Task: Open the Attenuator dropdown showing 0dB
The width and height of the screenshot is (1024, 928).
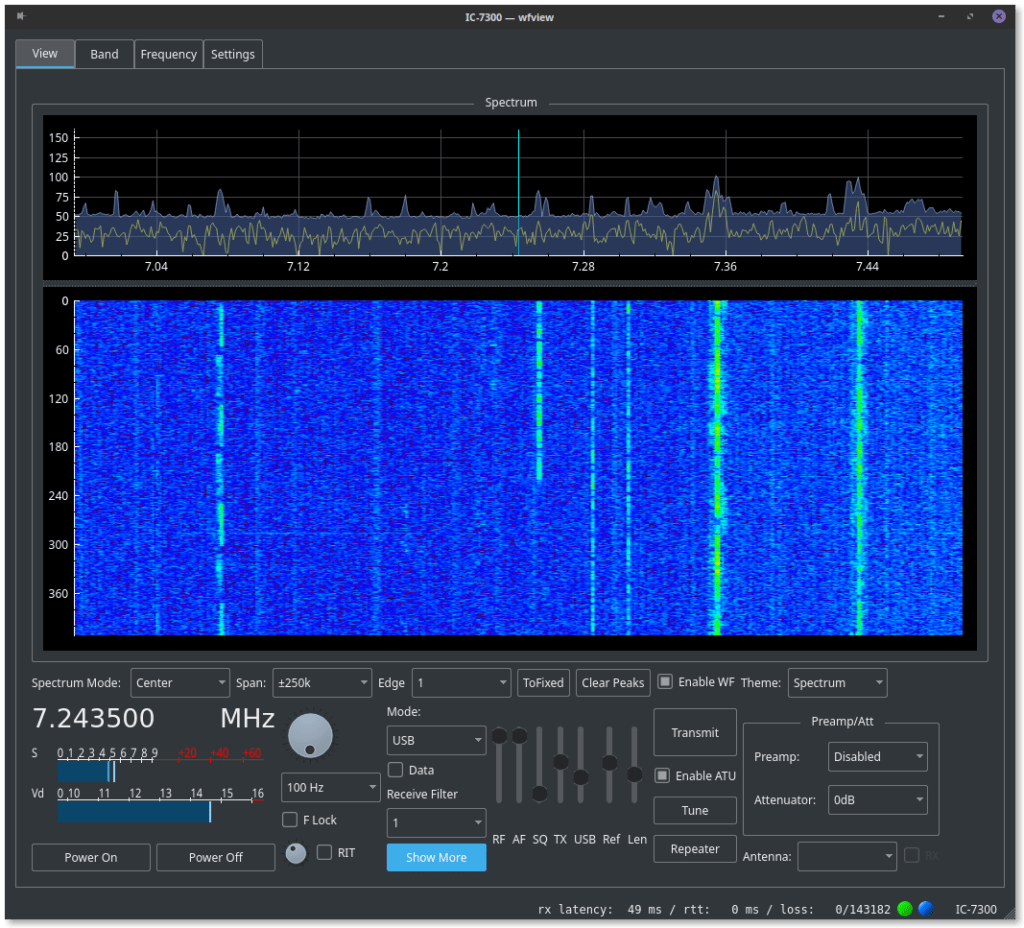Action: (877, 800)
